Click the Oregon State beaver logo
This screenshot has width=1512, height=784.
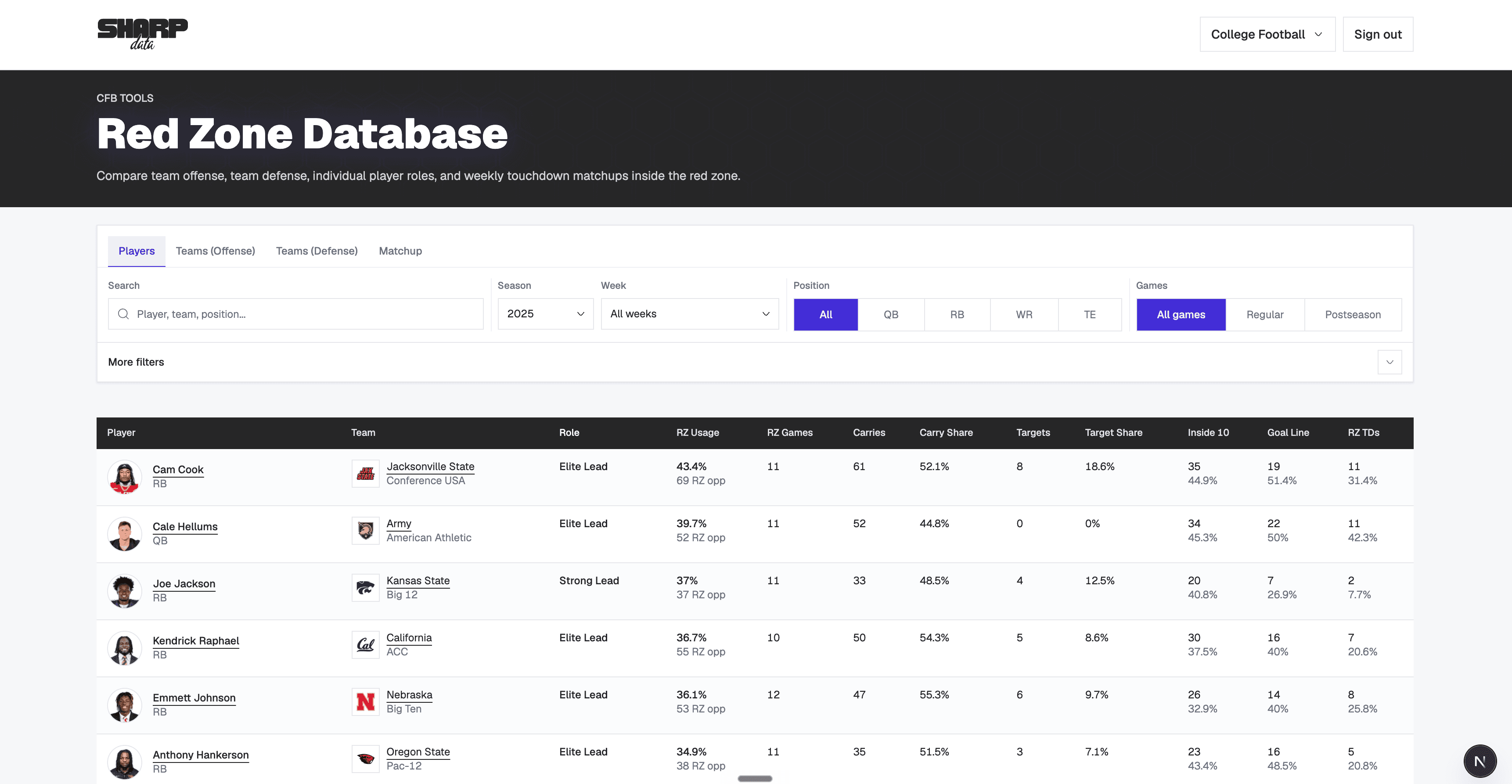[x=366, y=758]
